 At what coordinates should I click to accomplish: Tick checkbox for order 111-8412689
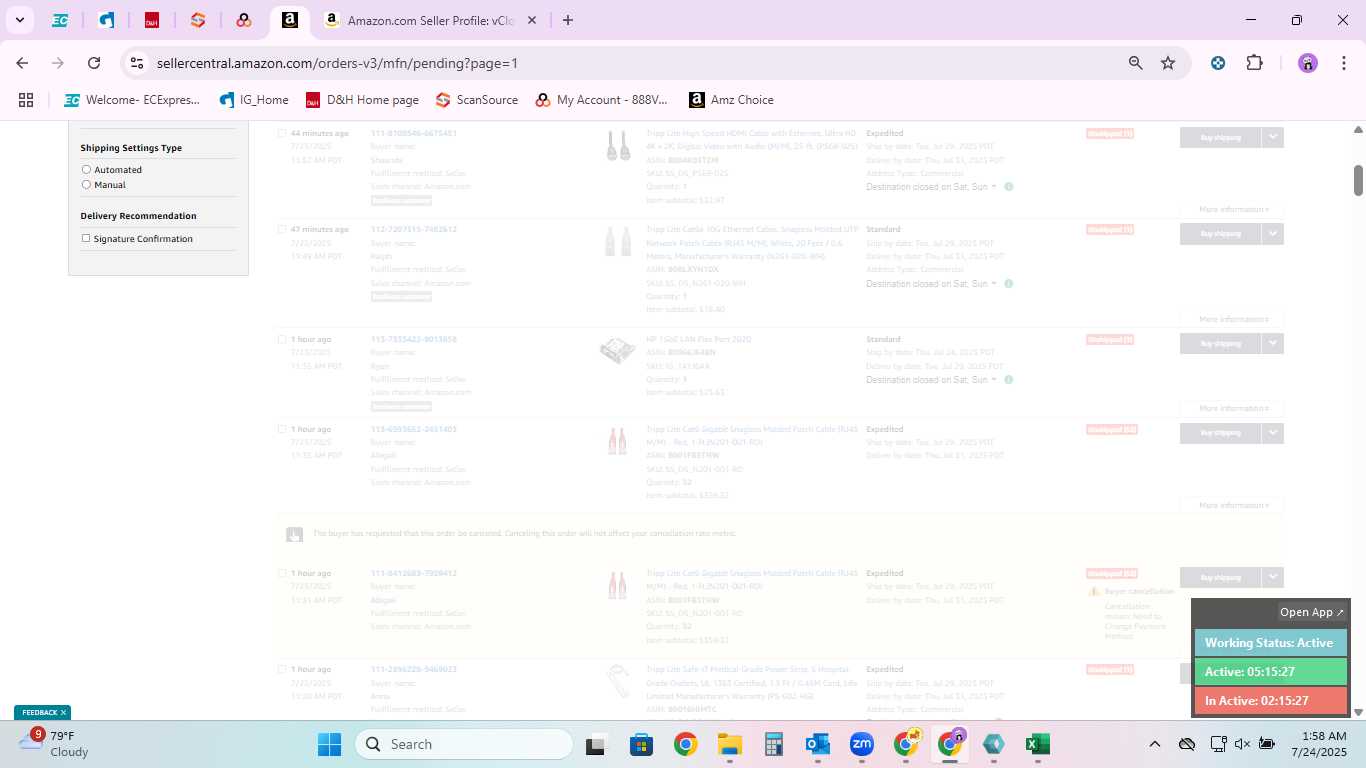282,573
